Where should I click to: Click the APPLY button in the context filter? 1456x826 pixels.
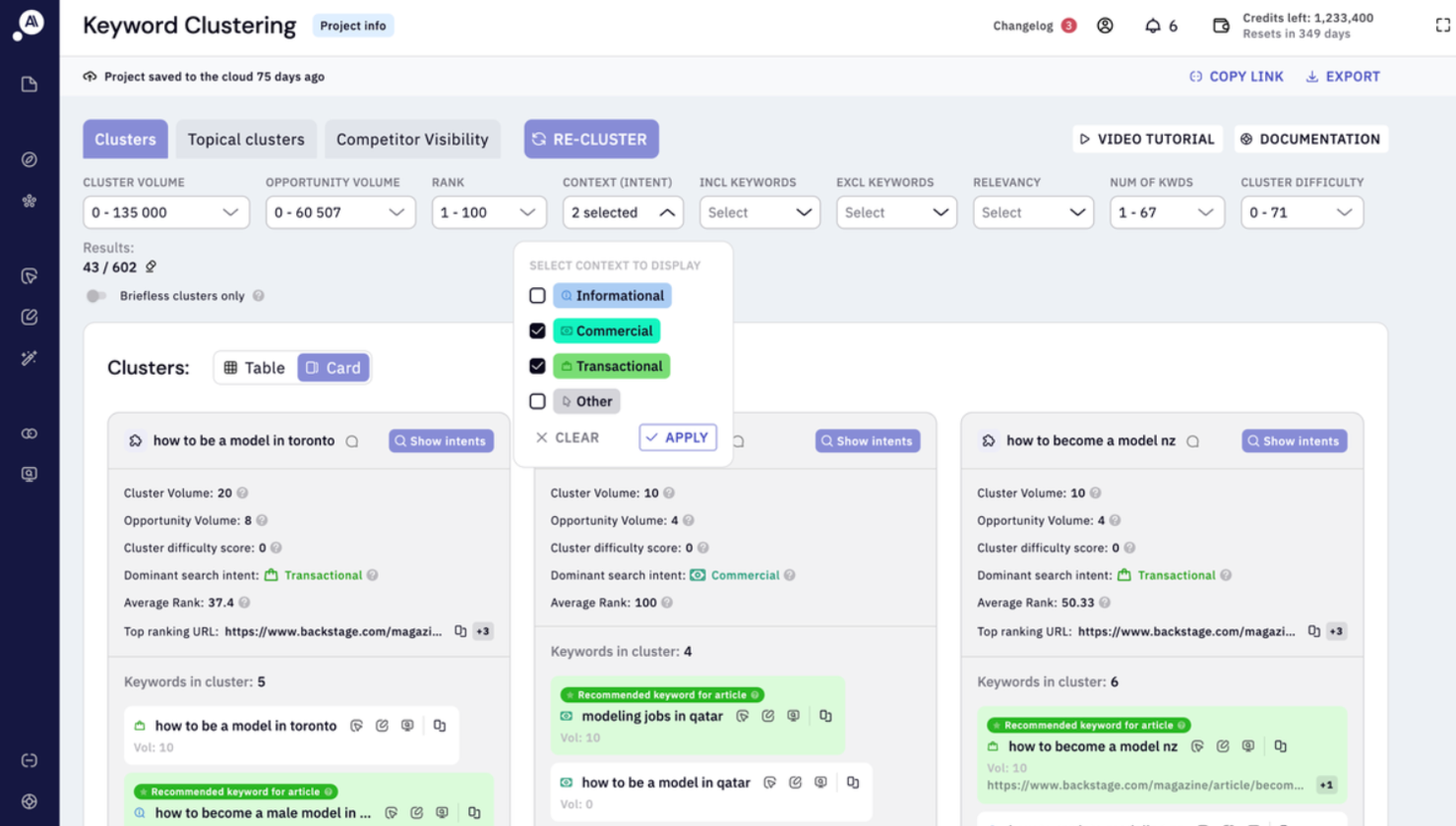677,438
